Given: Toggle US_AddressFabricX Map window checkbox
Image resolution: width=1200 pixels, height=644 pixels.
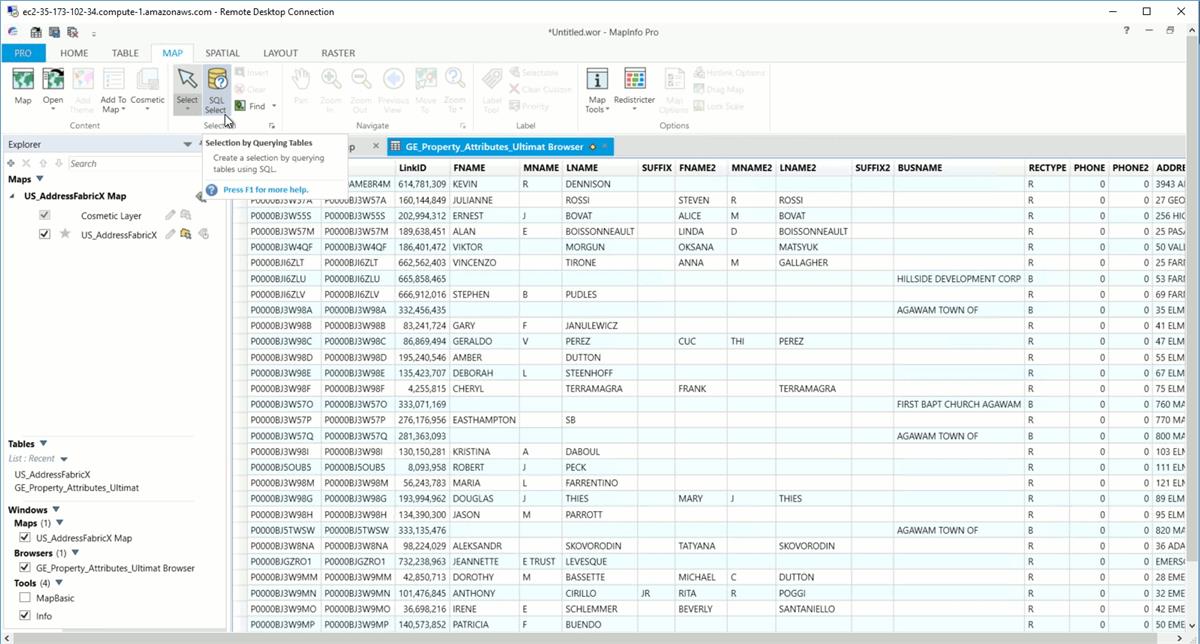Looking at the screenshot, I should pyautogui.click(x=25, y=538).
